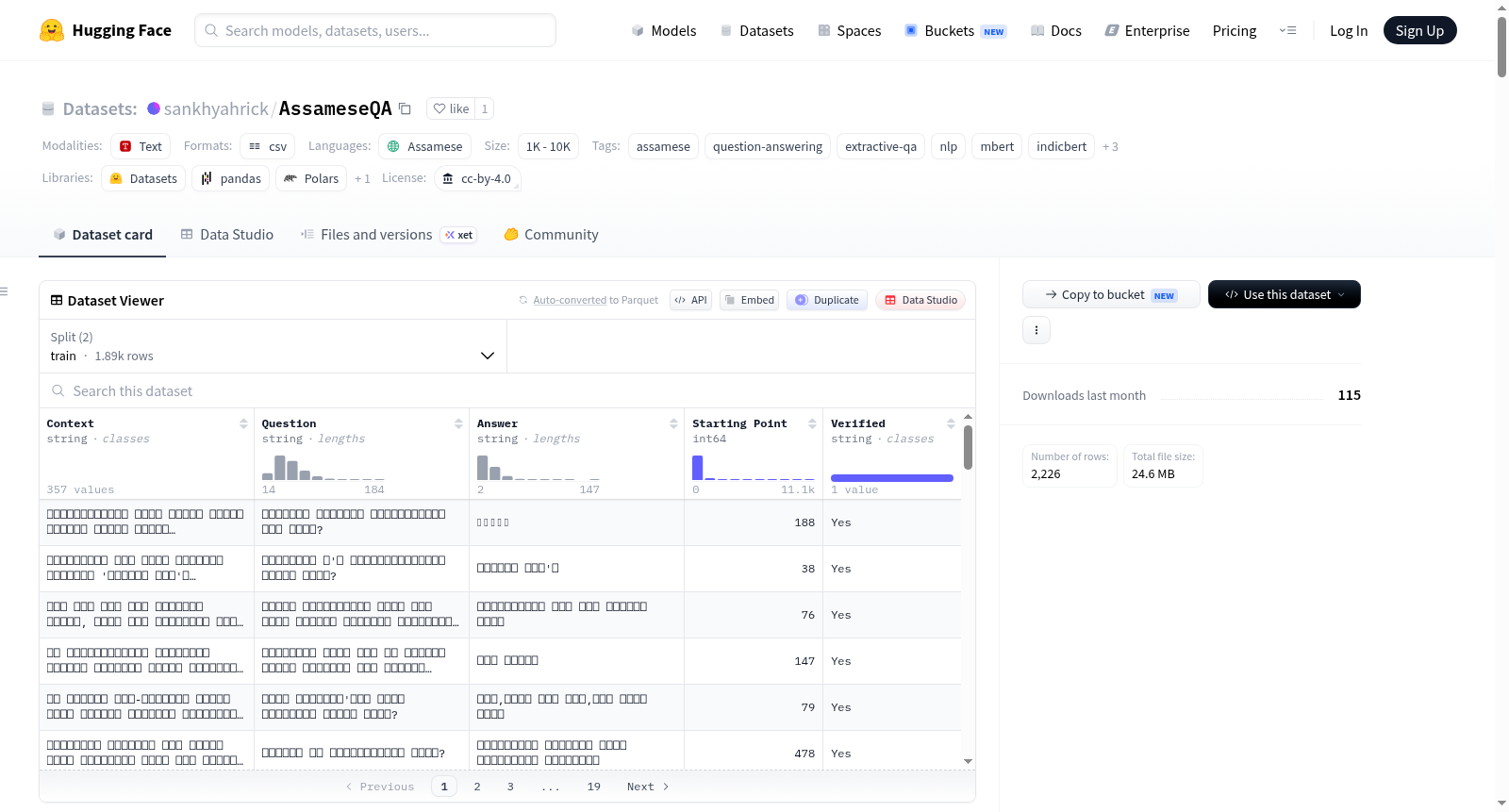Sort the Context column

243,423
